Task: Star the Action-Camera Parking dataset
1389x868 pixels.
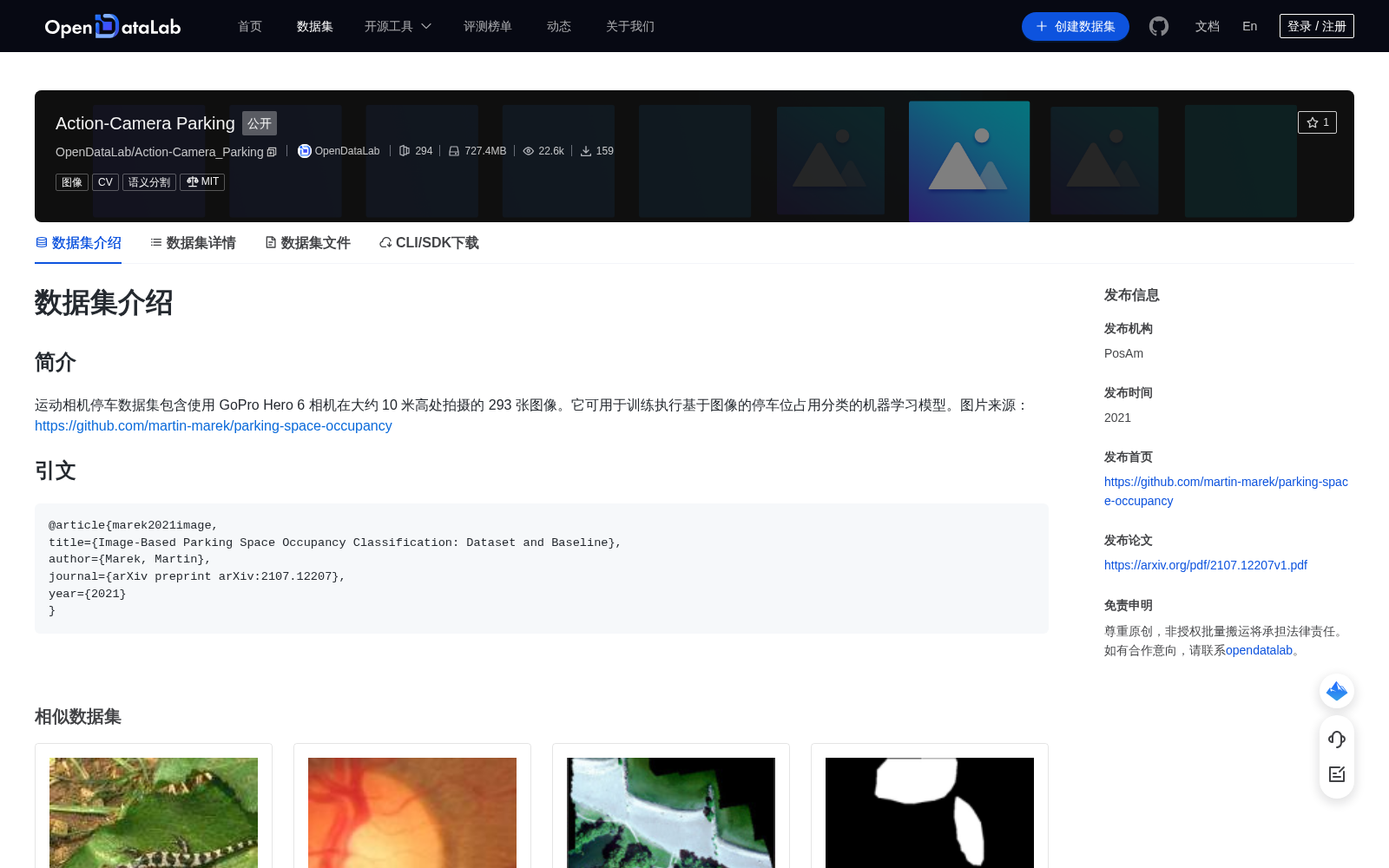Action: pos(1317,122)
